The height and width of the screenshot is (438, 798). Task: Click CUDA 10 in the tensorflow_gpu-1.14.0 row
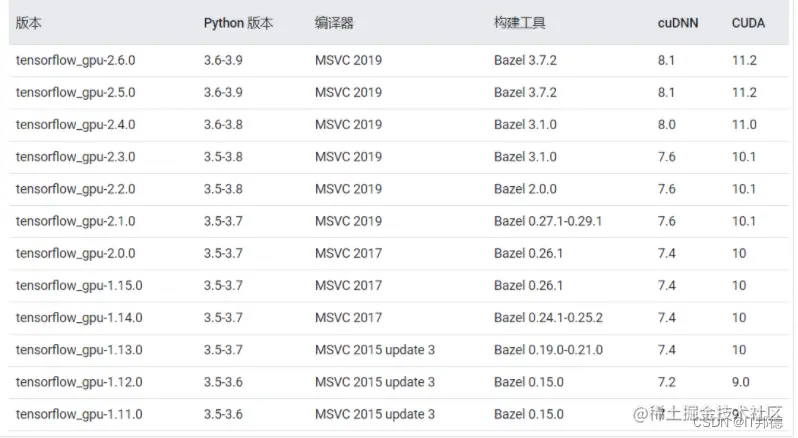pyautogui.click(x=739, y=318)
